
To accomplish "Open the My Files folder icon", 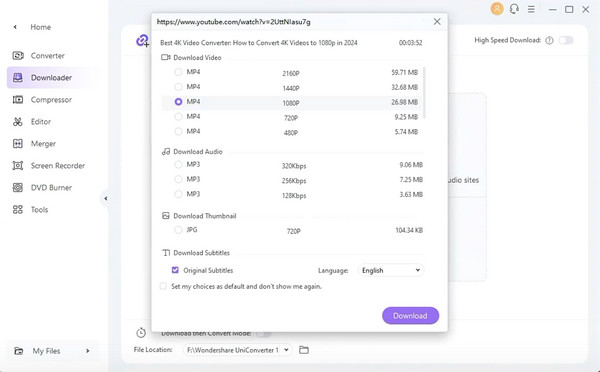I will pyautogui.click(x=18, y=351).
